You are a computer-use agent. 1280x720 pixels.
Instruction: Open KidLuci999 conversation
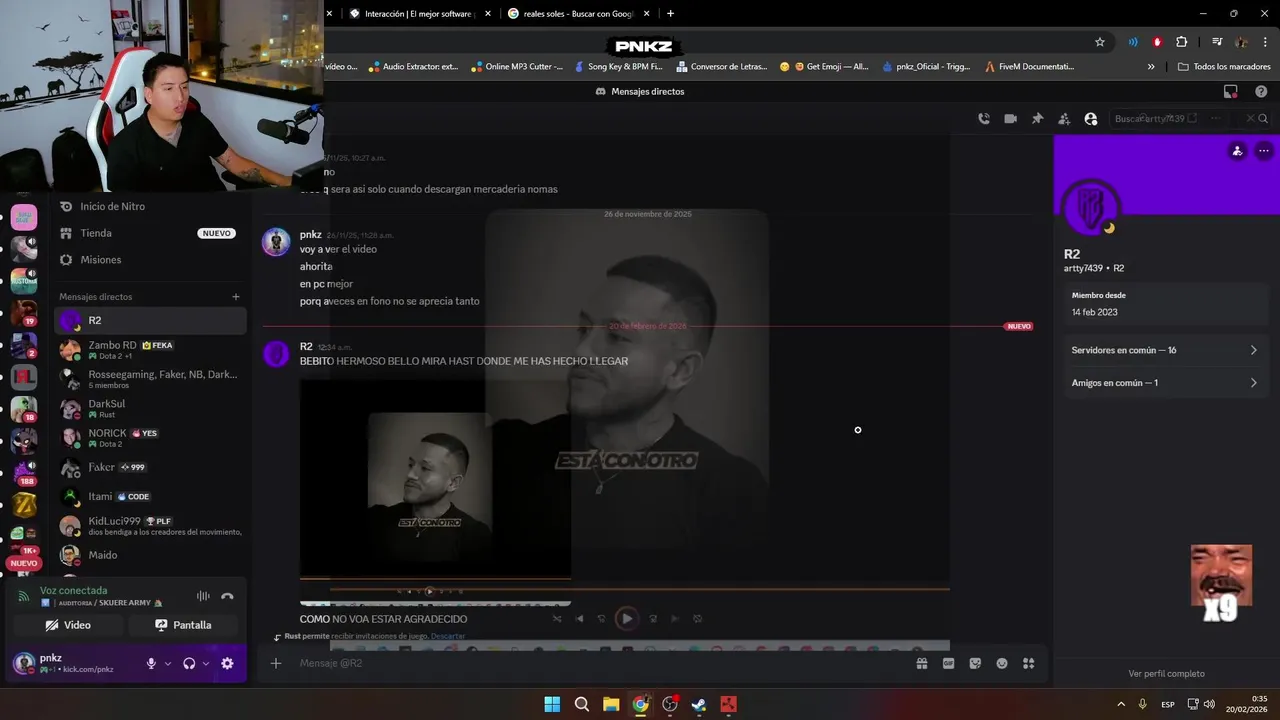[150, 526]
